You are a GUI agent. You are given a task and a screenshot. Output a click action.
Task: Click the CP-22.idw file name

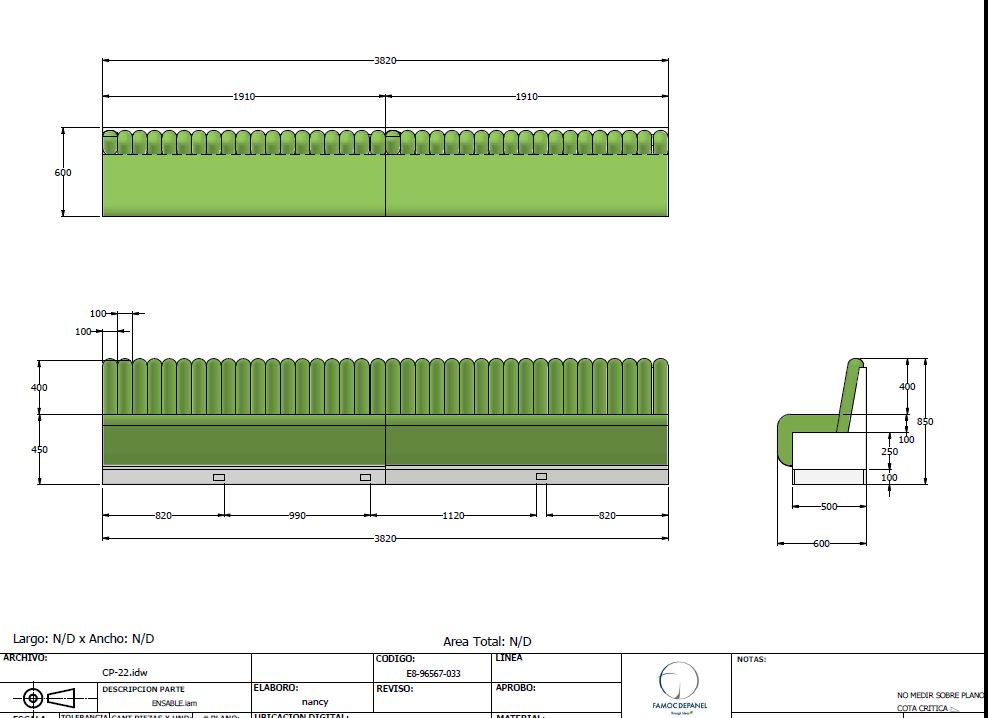tap(125, 673)
